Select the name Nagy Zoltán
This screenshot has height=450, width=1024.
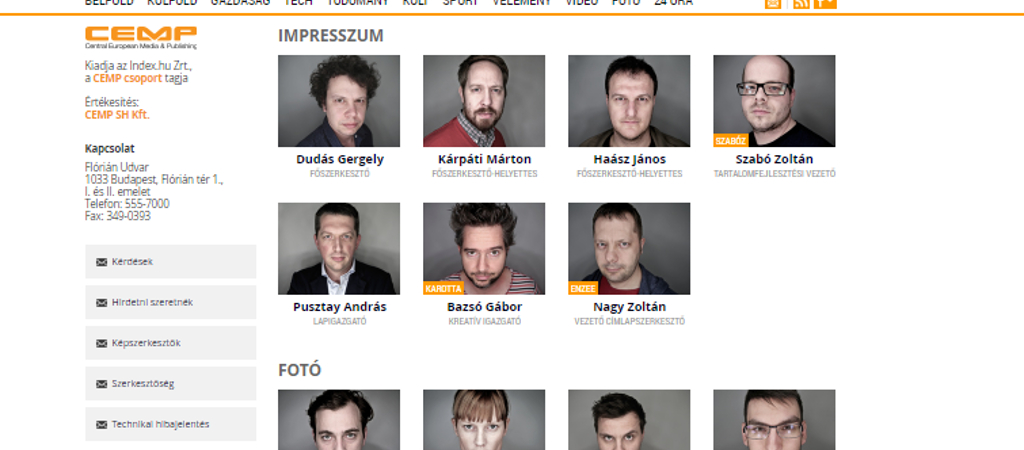click(x=630, y=307)
